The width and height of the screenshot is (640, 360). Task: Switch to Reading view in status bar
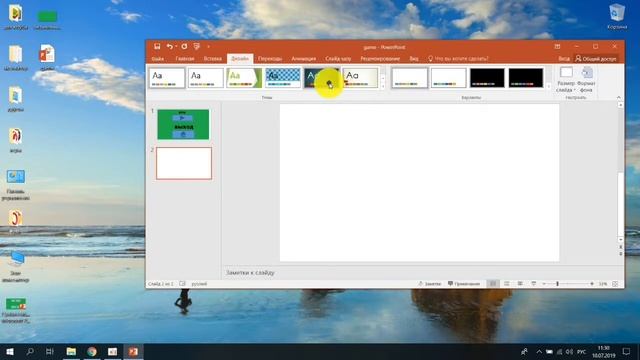click(520, 284)
